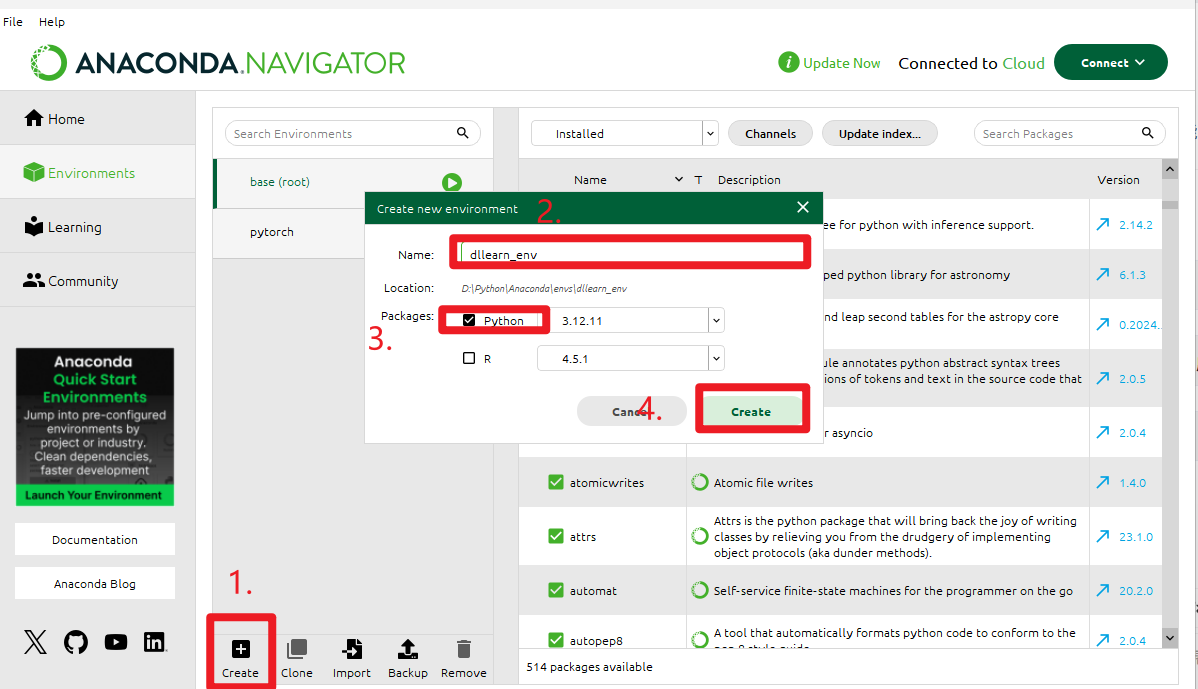Click the Remove environment trash icon
The width and height of the screenshot is (1198, 689).
tap(464, 649)
